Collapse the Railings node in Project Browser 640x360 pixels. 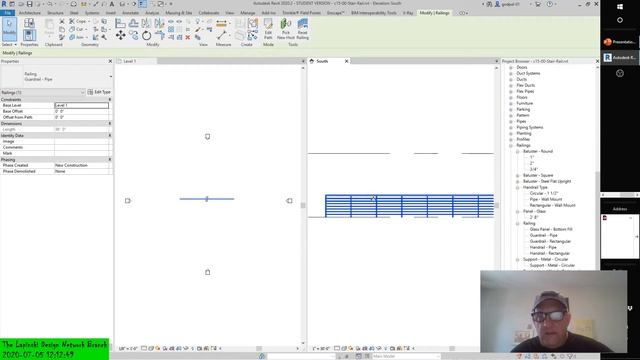click(511, 145)
